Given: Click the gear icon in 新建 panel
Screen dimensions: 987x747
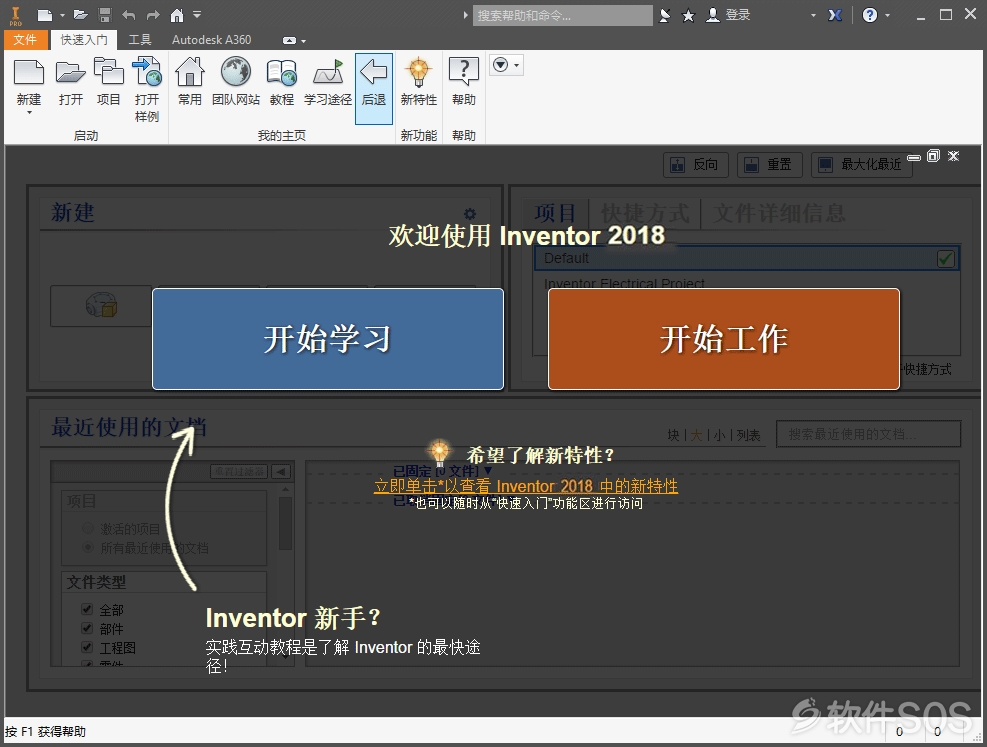Looking at the screenshot, I should tap(470, 214).
